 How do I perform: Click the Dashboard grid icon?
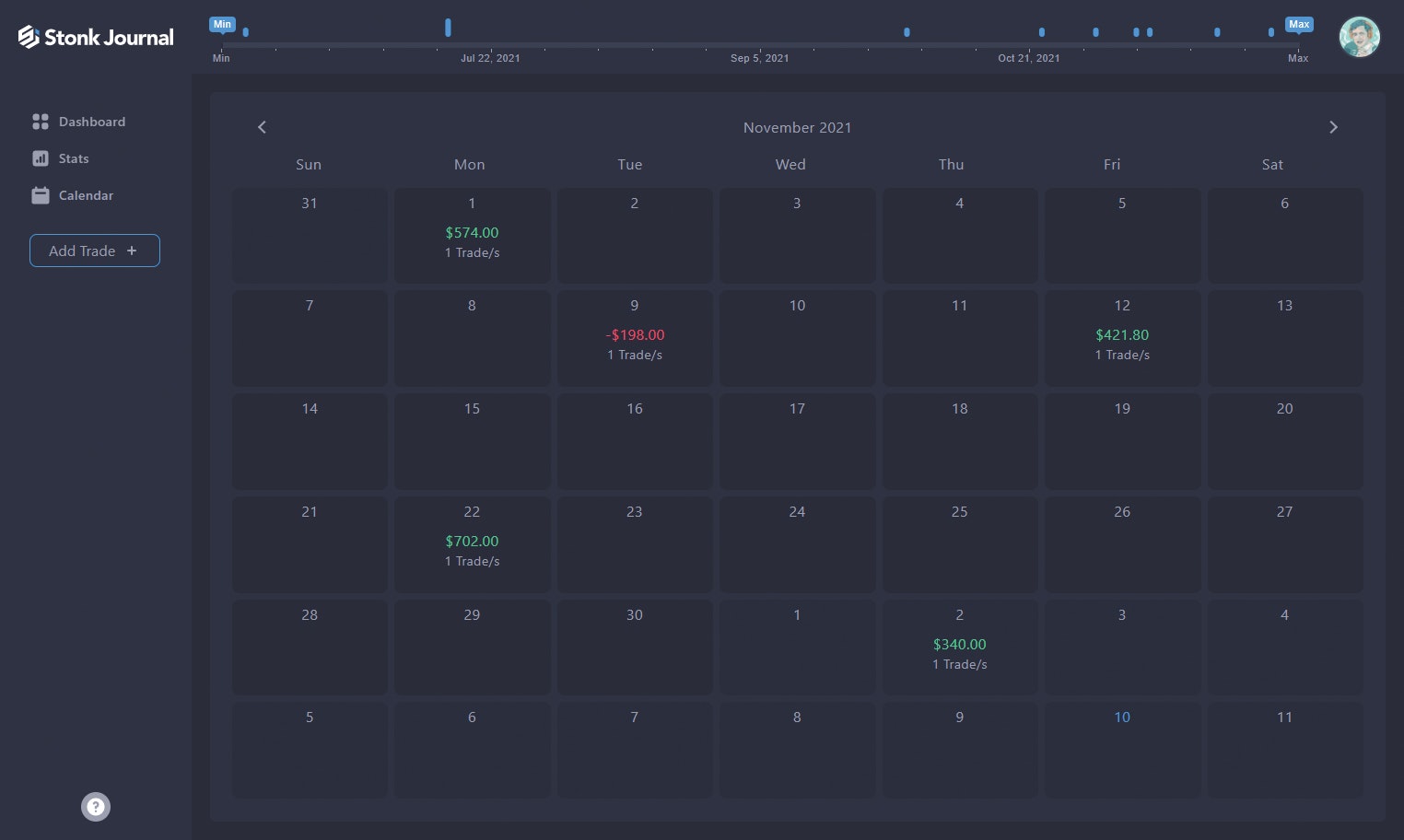(41, 122)
